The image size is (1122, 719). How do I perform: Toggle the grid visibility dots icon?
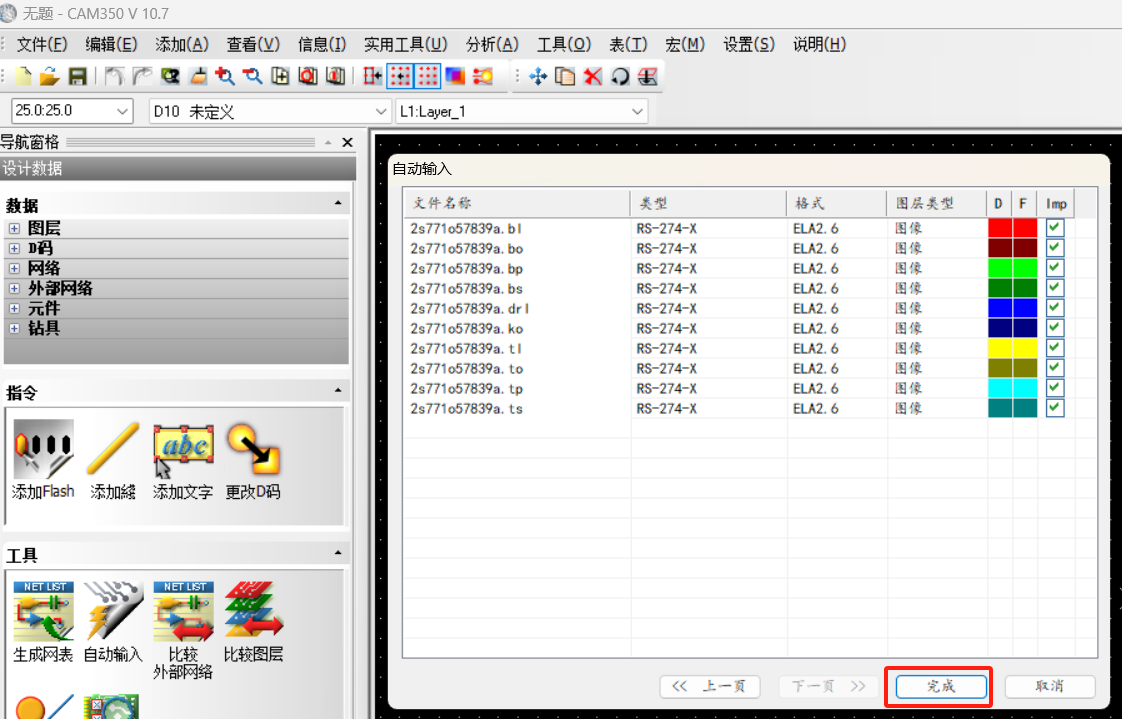(427, 76)
